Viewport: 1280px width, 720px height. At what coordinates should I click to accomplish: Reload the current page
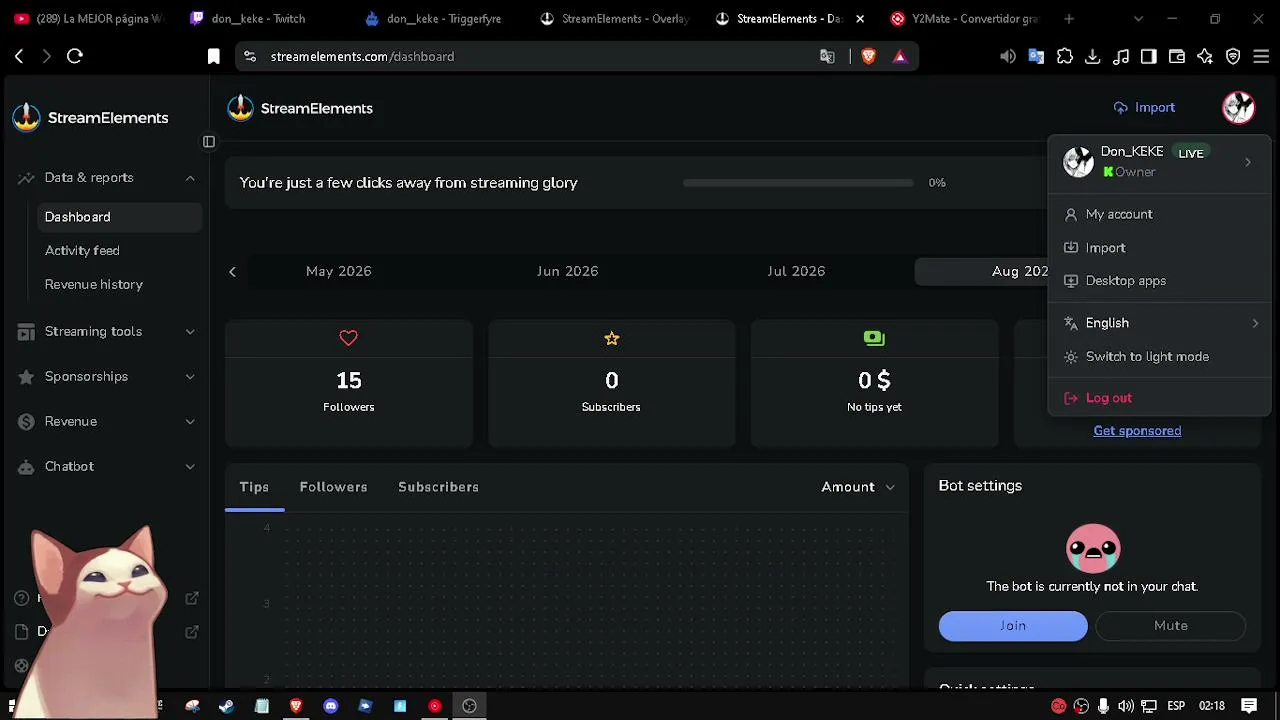pyautogui.click(x=75, y=57)
